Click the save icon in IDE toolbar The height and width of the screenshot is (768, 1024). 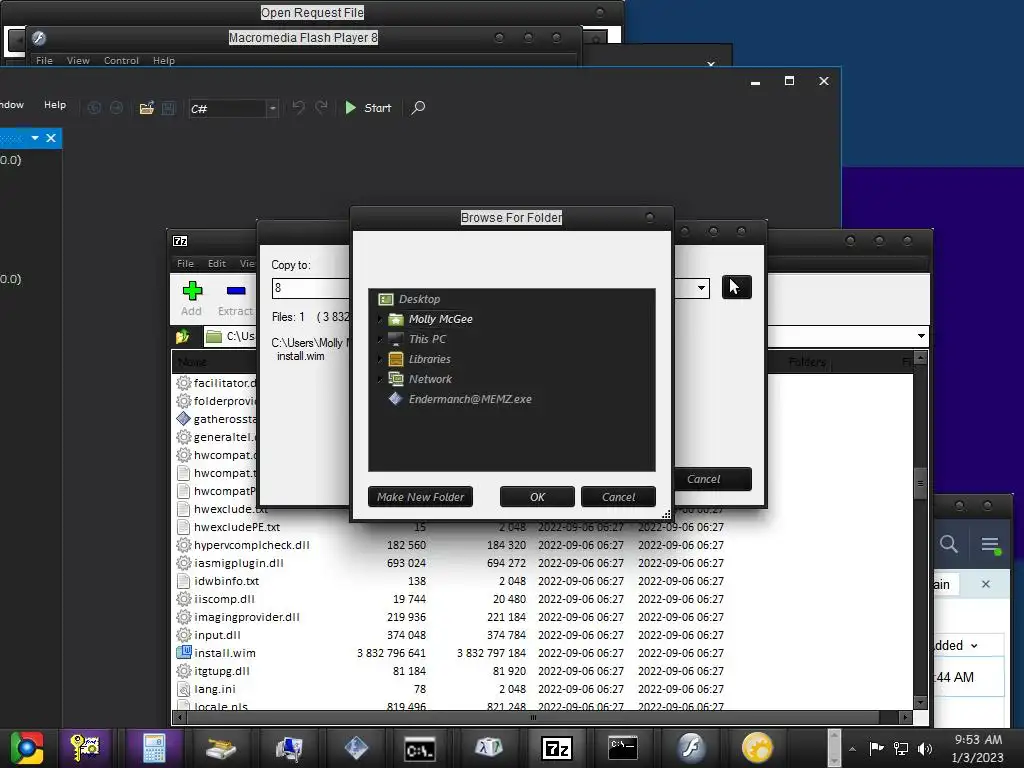168,108
